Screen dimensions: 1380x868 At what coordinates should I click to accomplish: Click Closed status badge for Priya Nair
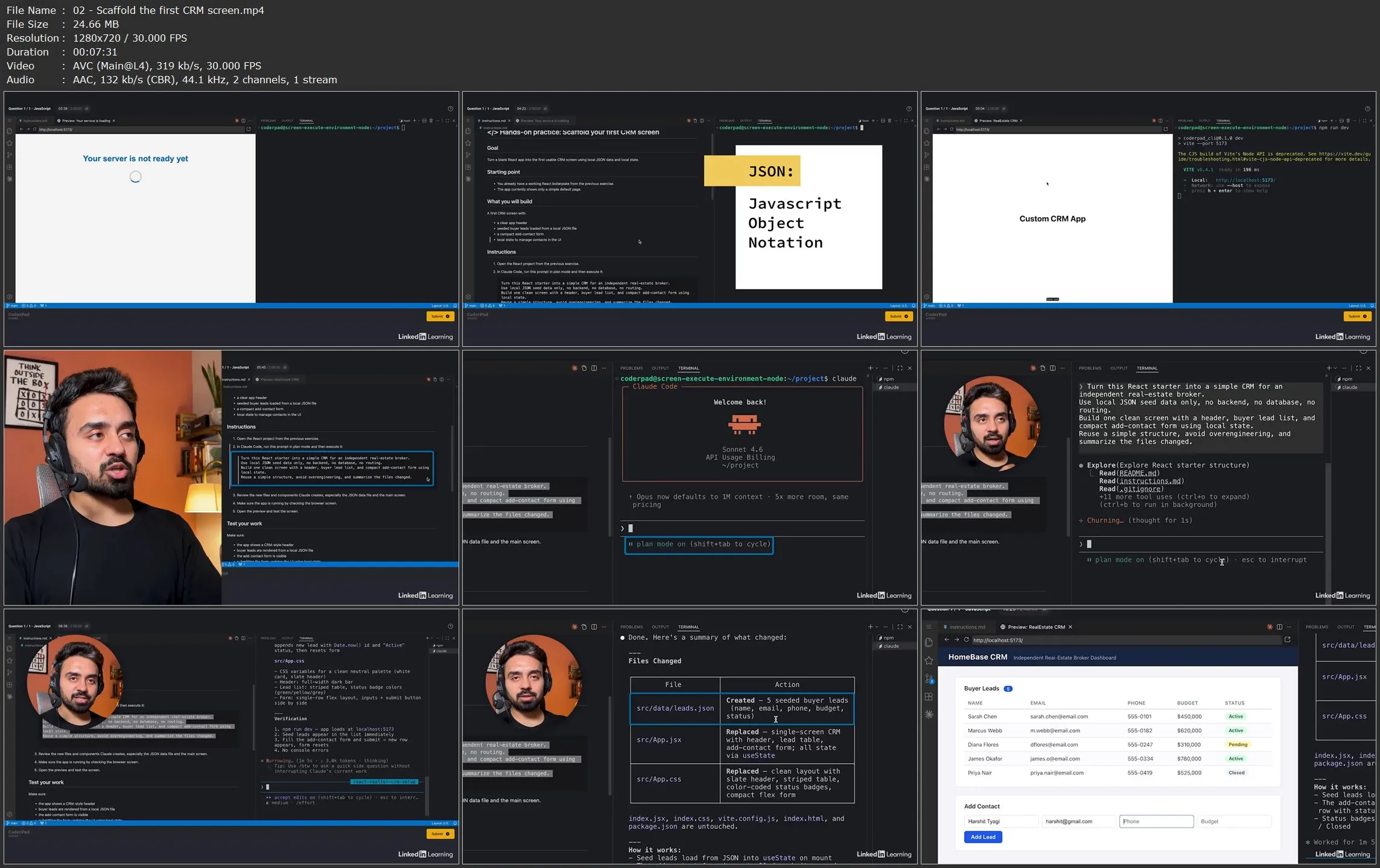[x=1236, y=773]
